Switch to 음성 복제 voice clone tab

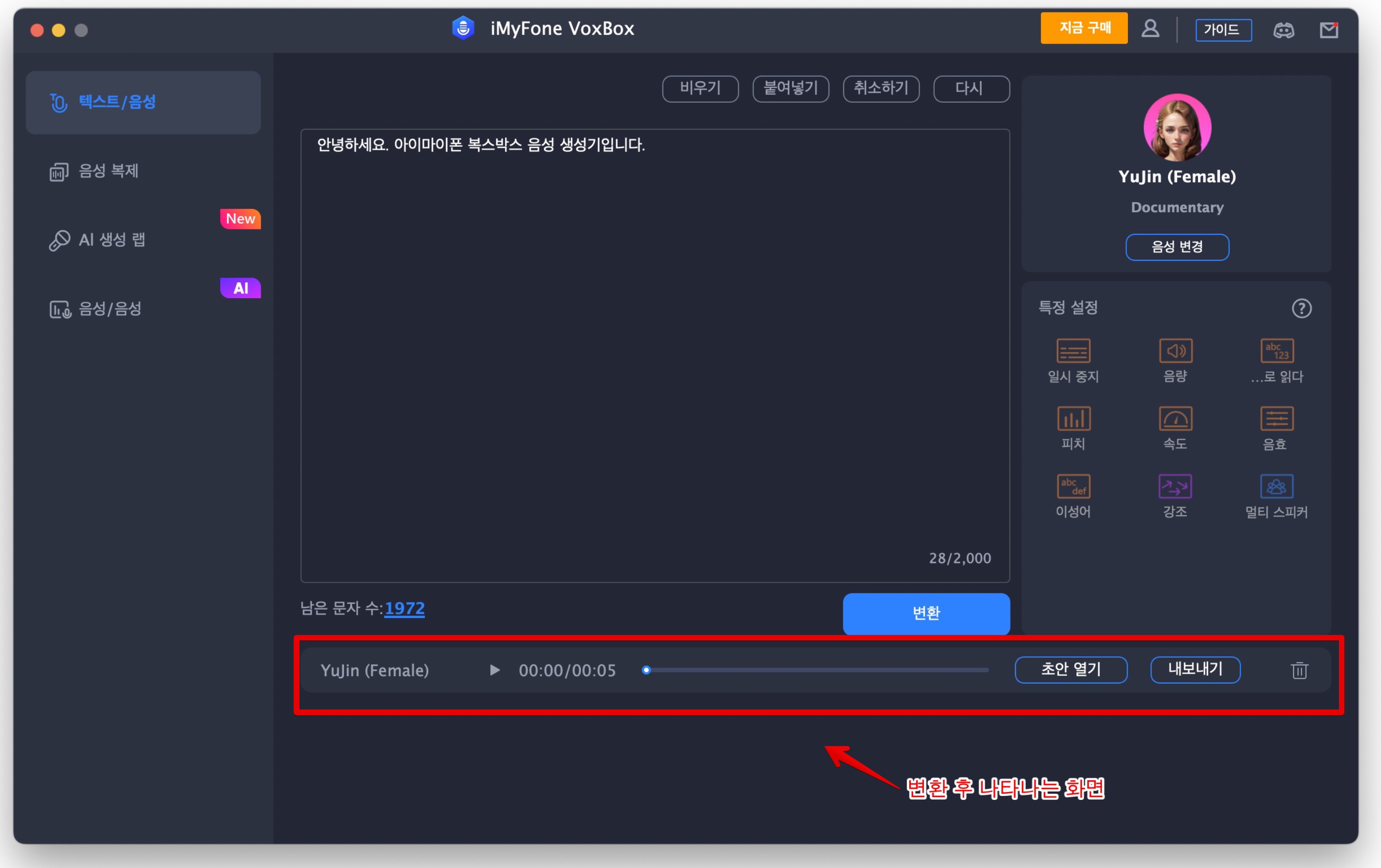[109, 171]
